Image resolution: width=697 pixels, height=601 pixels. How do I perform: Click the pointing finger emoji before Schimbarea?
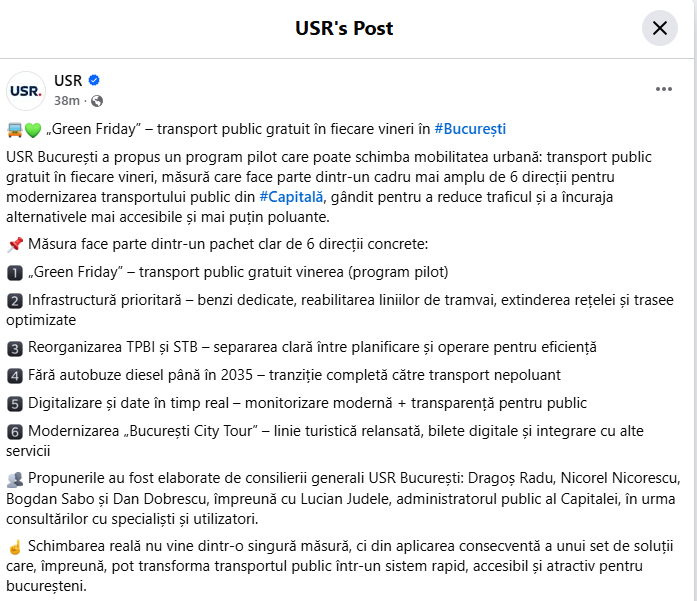pyautogui.click(x=14, y=546)
